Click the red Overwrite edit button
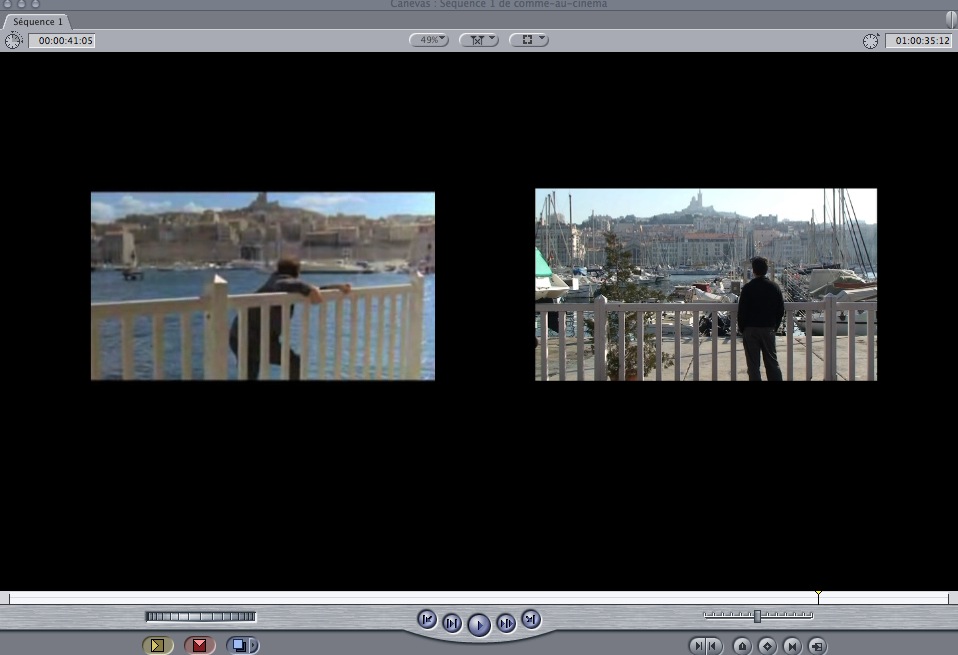 point(199,645)
